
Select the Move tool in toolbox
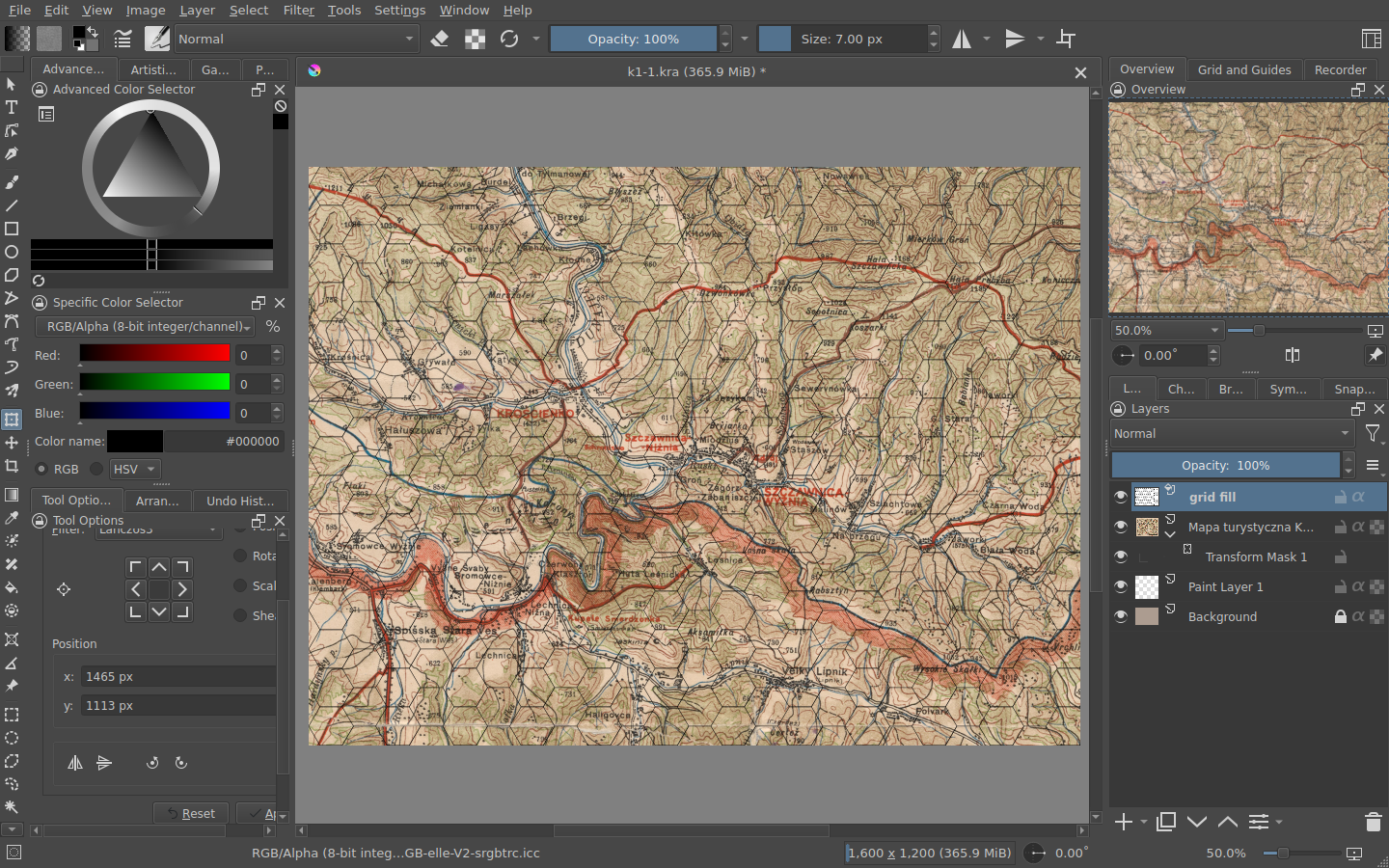click(x=12, y=443)
